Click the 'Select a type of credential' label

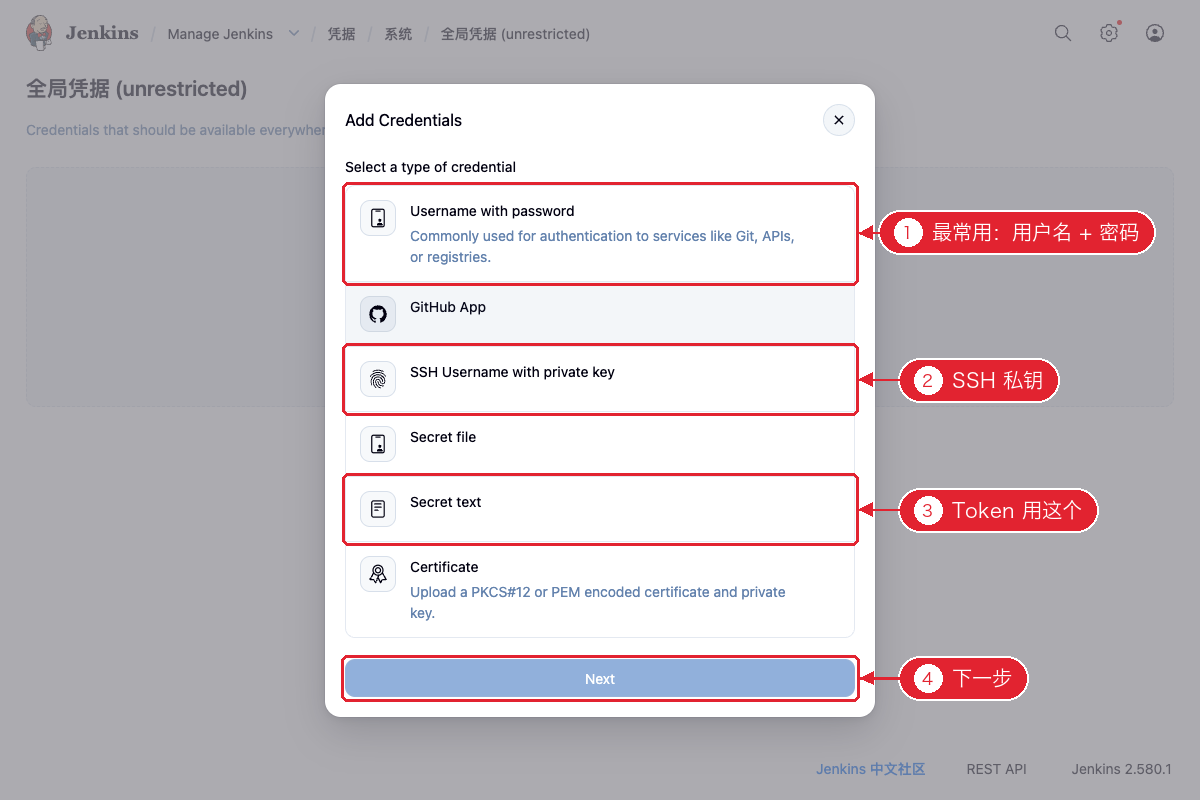coord(430,167)
